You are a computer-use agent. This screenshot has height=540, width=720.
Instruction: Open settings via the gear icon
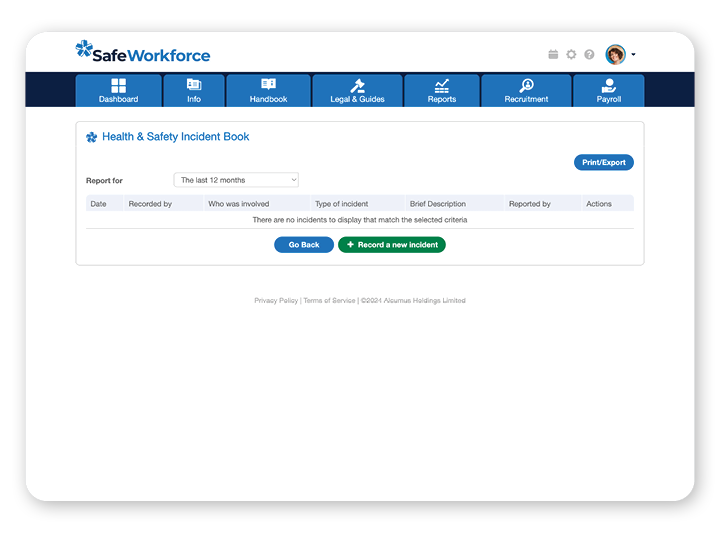point(571,55)
